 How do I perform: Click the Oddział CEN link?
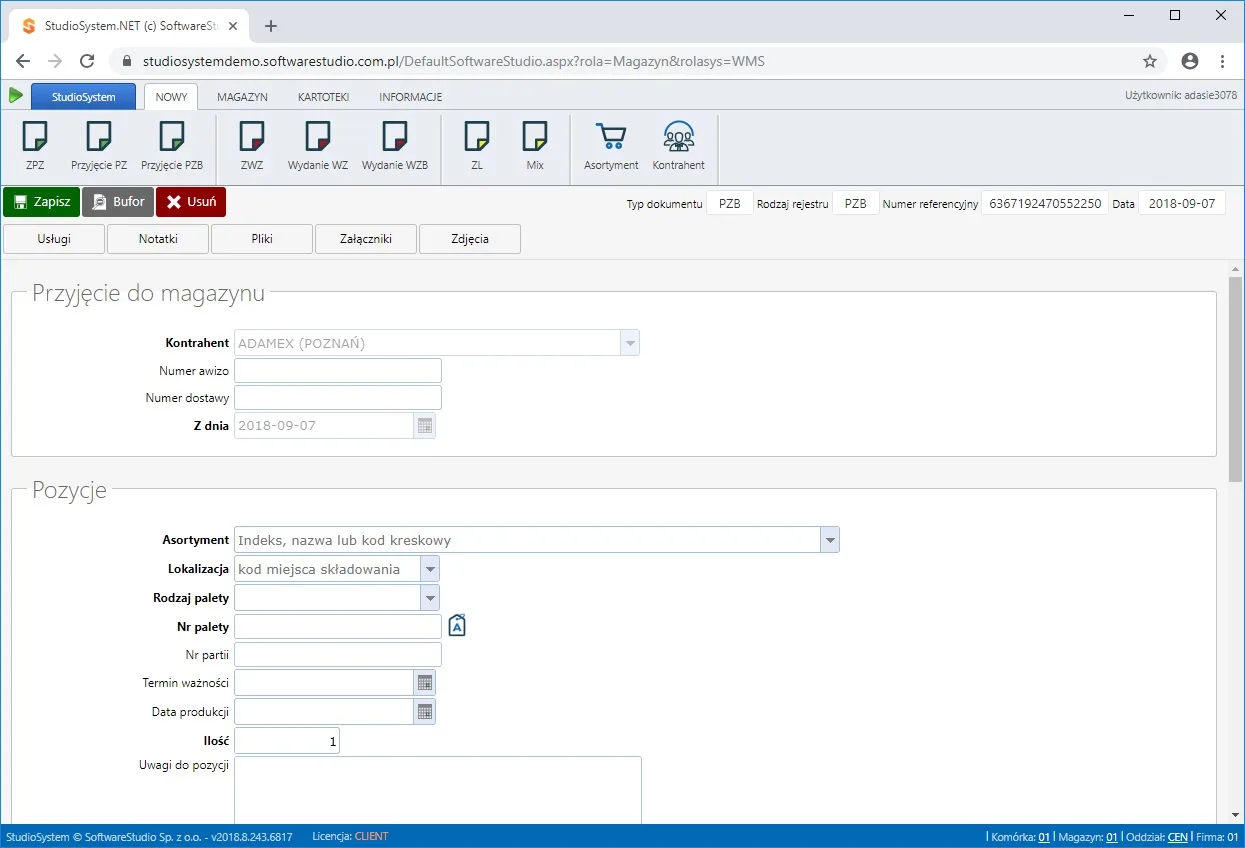1178,837
